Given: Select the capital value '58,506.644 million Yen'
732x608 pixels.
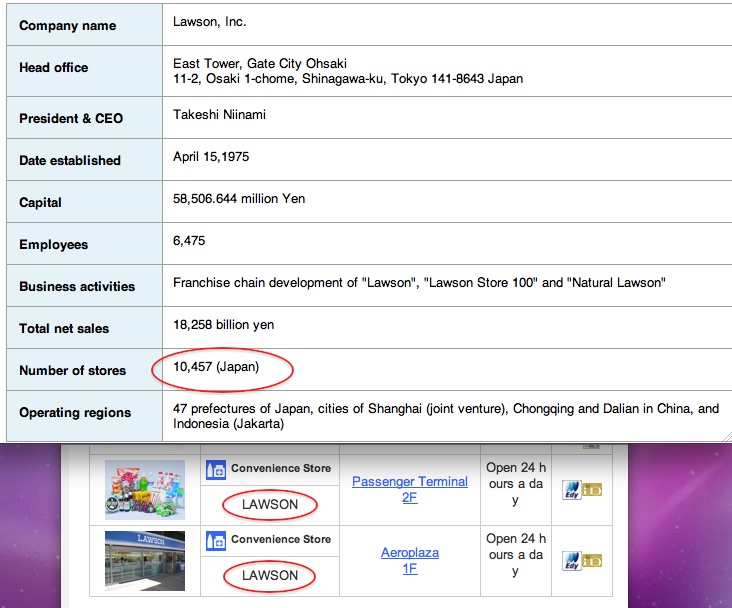Looking at the screenshot, I should tap(239, 199).
